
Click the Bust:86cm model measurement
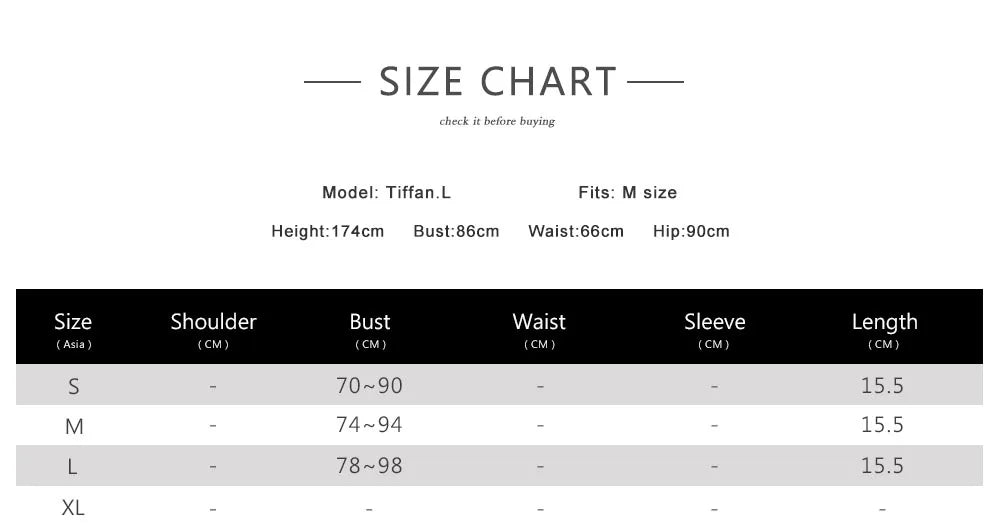pos(456,231)
